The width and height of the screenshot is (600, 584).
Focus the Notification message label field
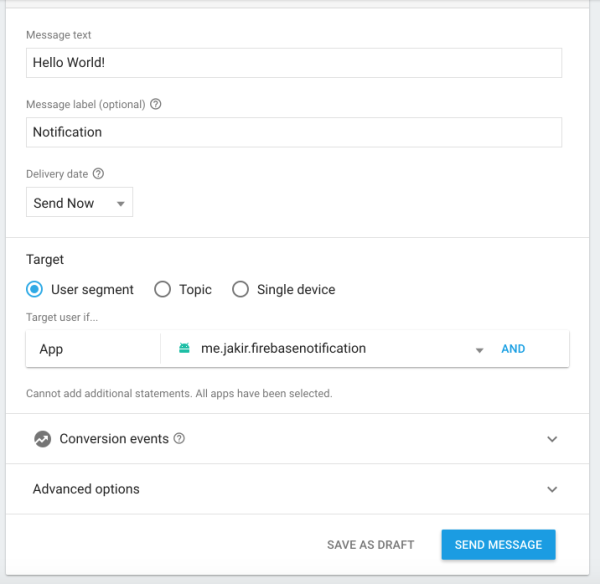(x=293, y=132)
